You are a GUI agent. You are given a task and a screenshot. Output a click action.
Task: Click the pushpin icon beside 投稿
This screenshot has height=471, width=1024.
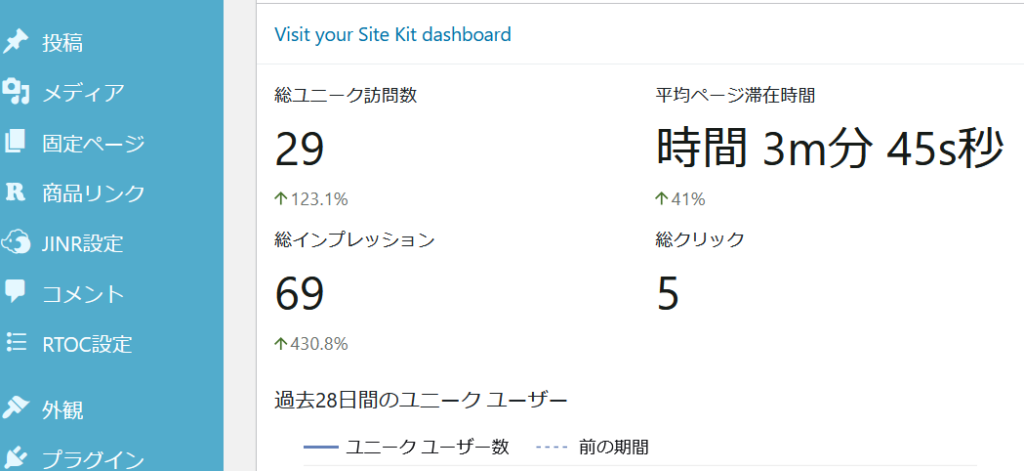pyautogui.click(x=15, y=42)
